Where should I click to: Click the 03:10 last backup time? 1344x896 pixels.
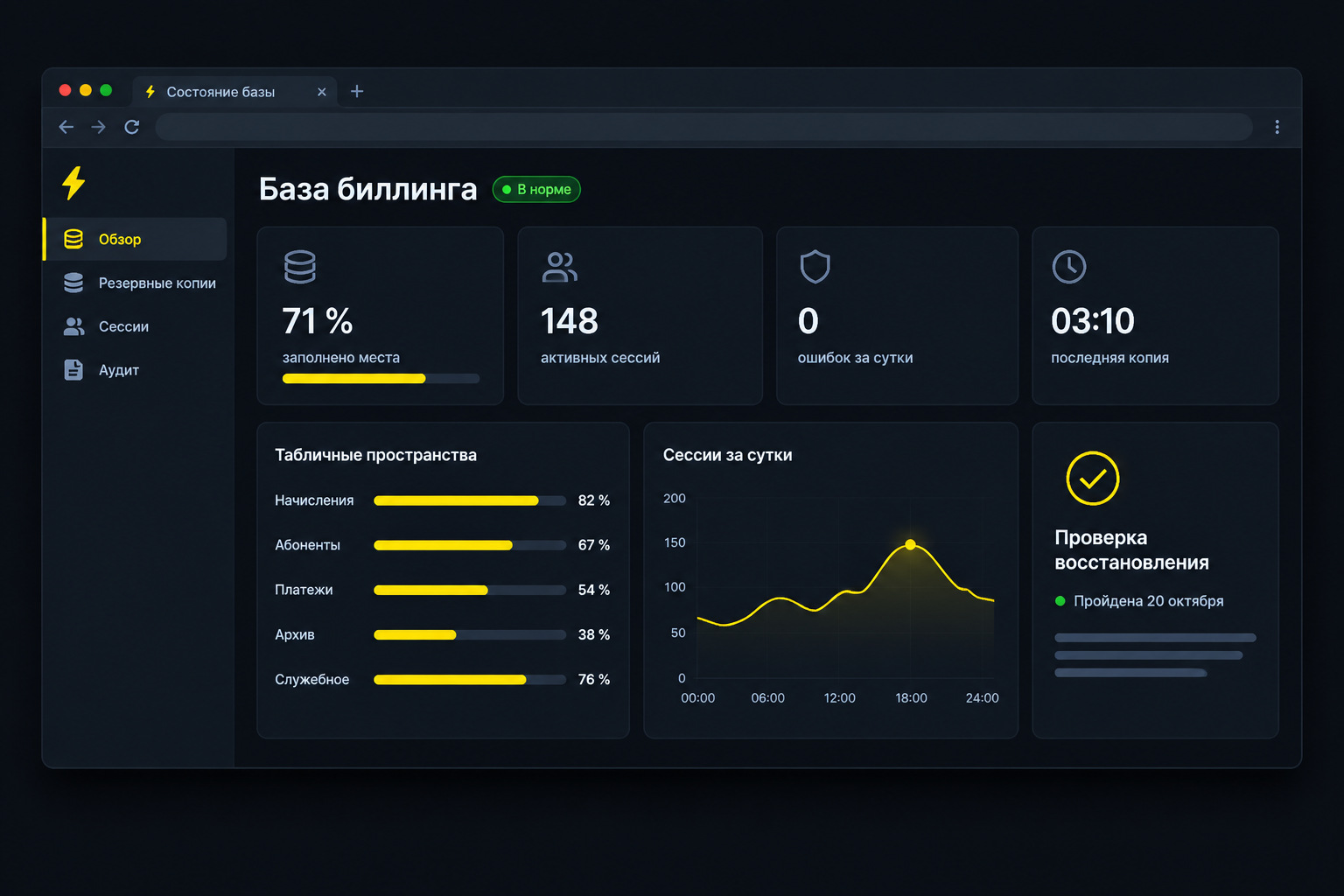coord(1093,321)
